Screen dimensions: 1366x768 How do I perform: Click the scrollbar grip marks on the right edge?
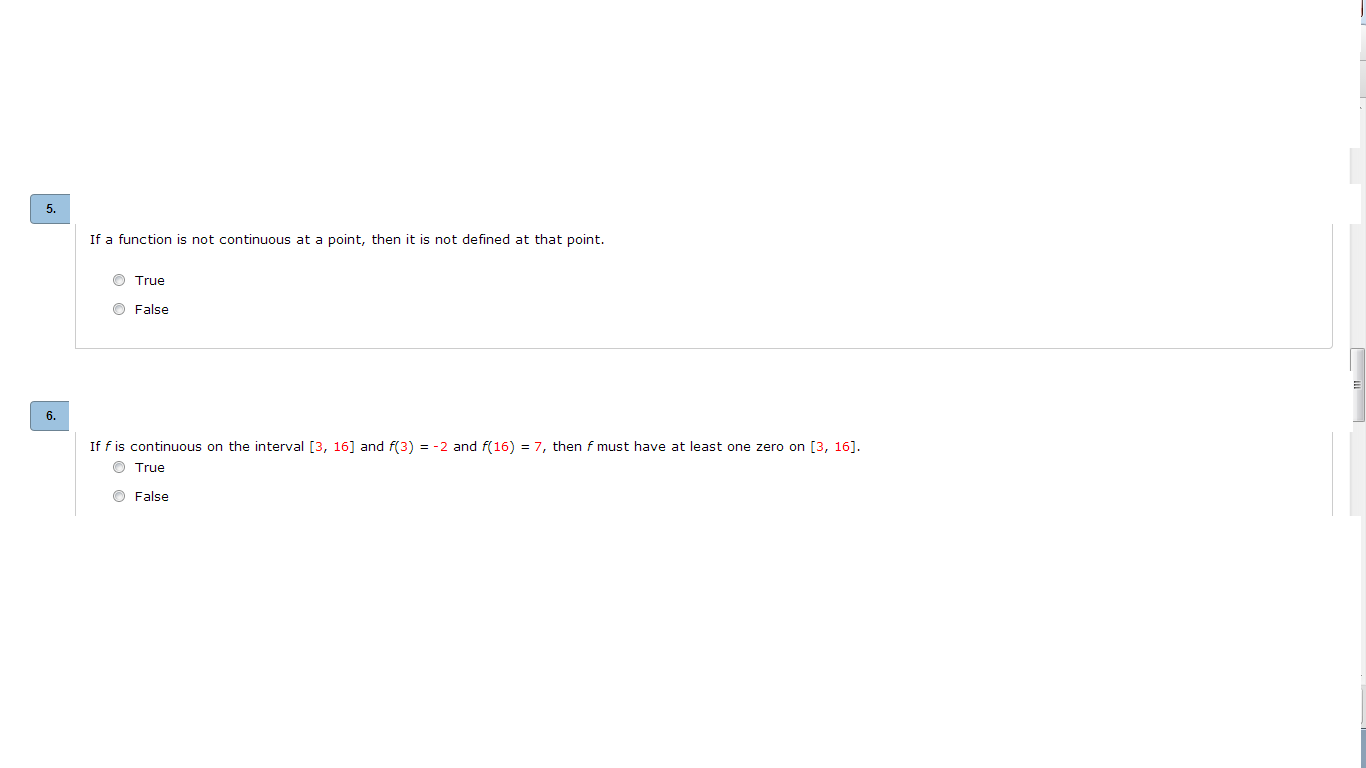click(1357, 384)
